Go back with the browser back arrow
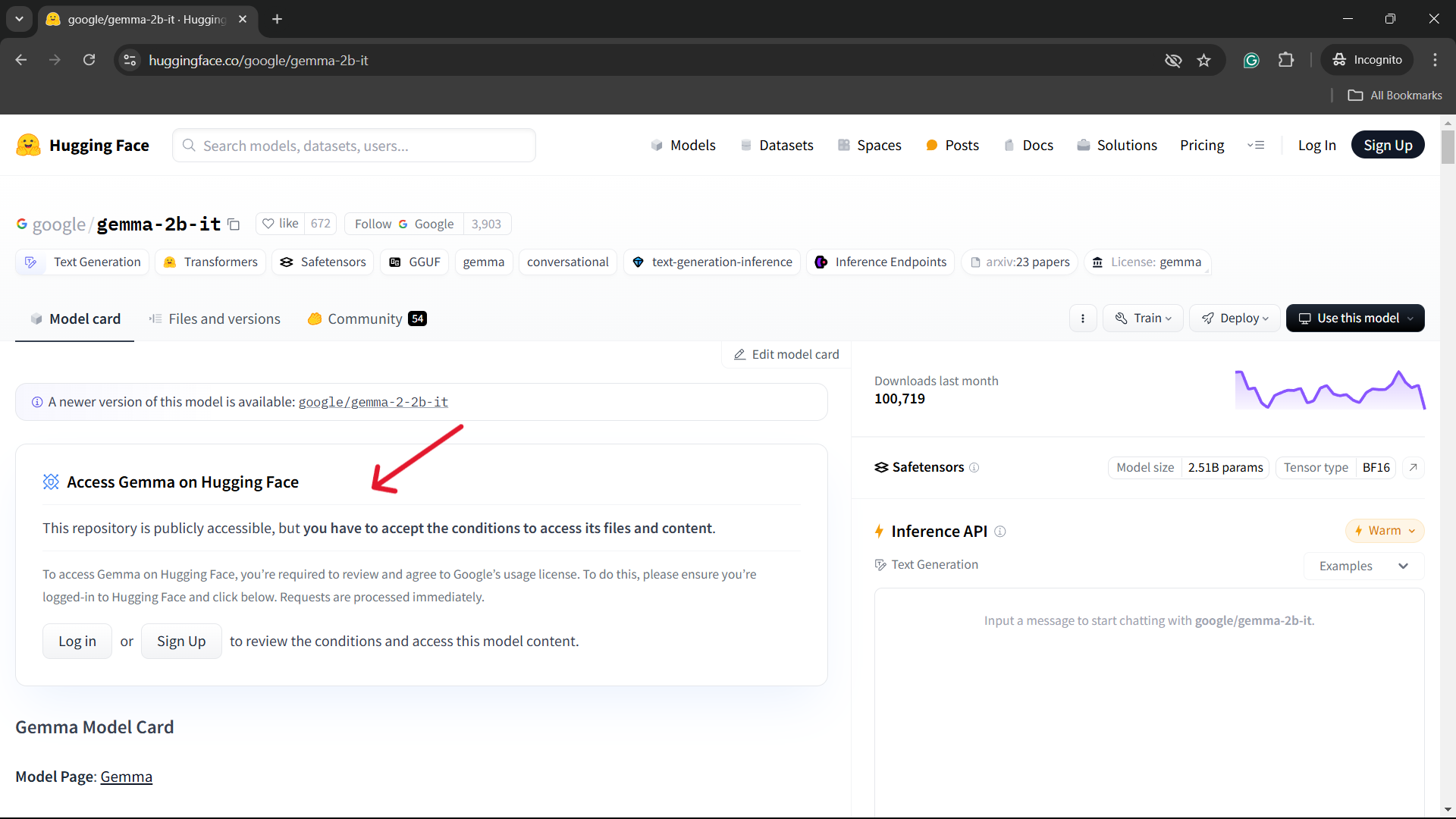This screenshot has width=1456, height=819. click(x=21, y=60)
